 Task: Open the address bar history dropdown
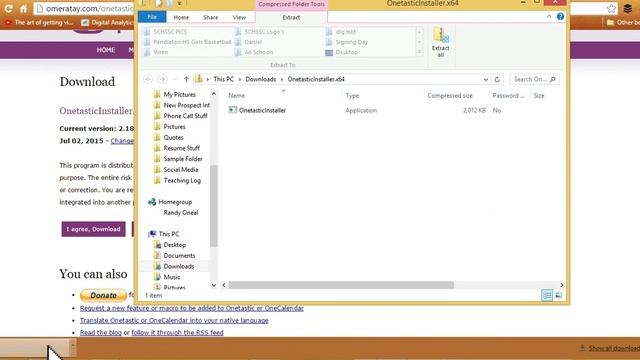tap(486, 79)
